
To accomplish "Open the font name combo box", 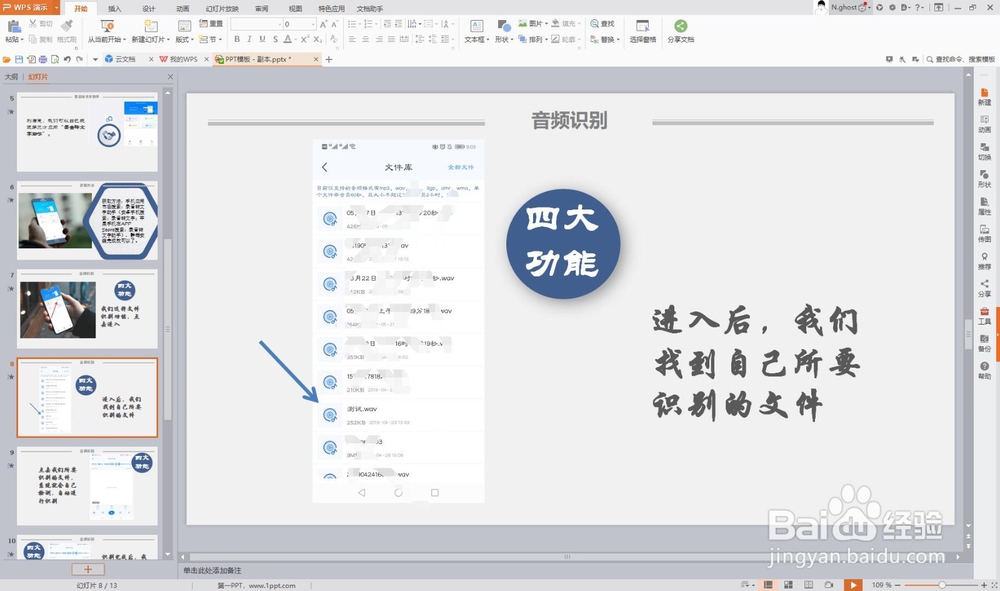I will pyautogui.click(x=256, y=24).
